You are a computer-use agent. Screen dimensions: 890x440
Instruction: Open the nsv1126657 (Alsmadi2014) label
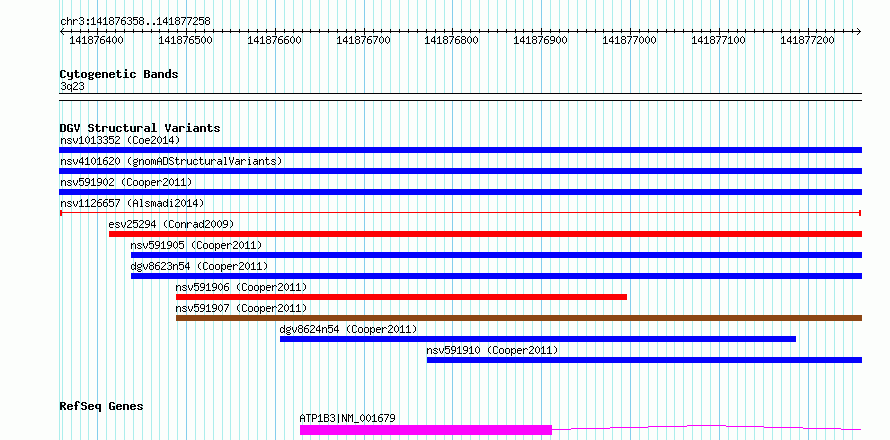coord(132,203)
